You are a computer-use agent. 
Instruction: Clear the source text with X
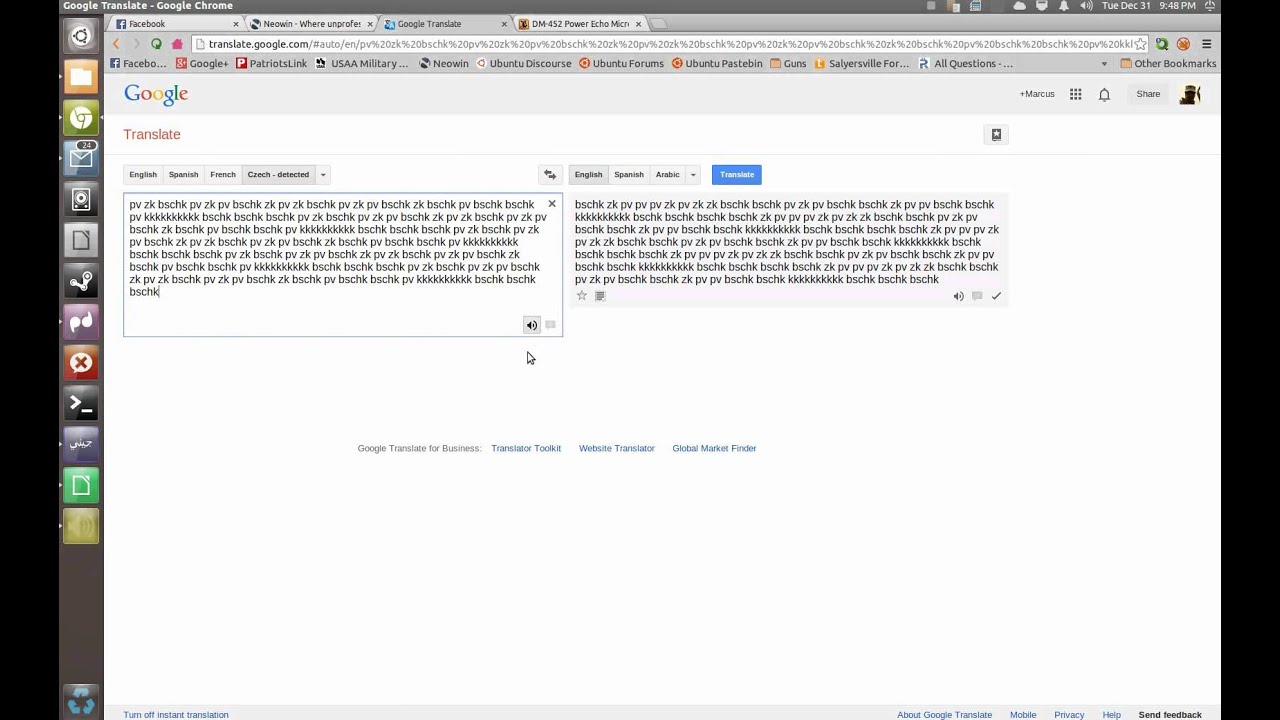(x=551, y=204)
